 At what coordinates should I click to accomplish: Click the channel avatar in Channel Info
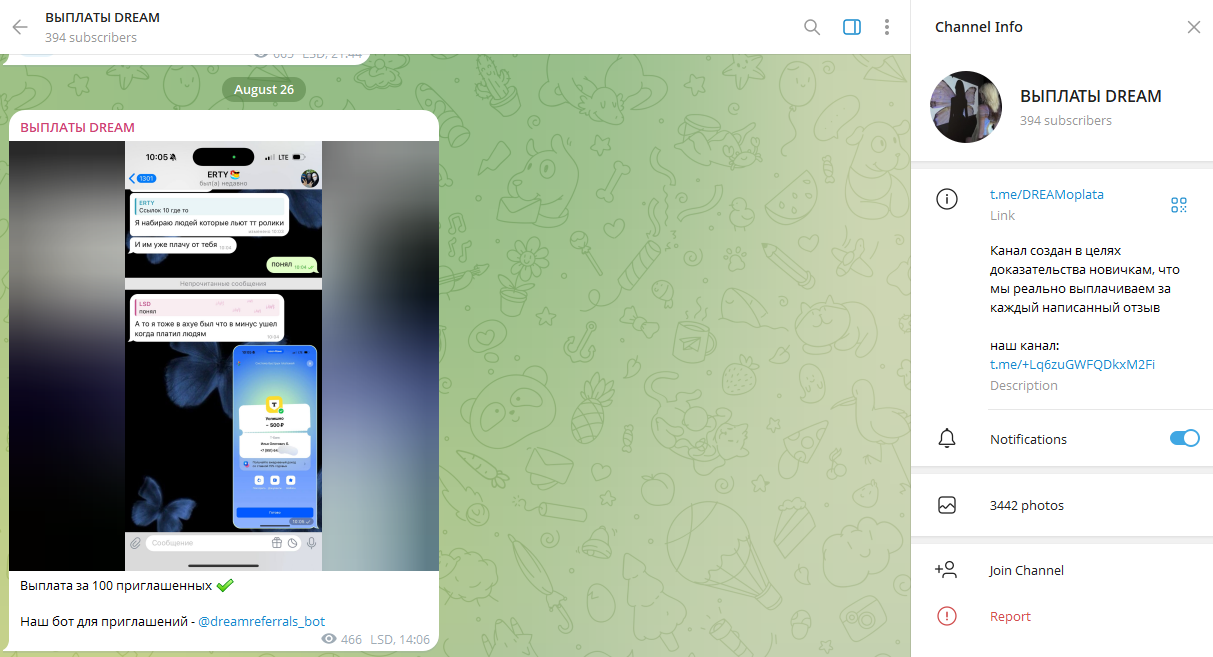click(966, 107)
